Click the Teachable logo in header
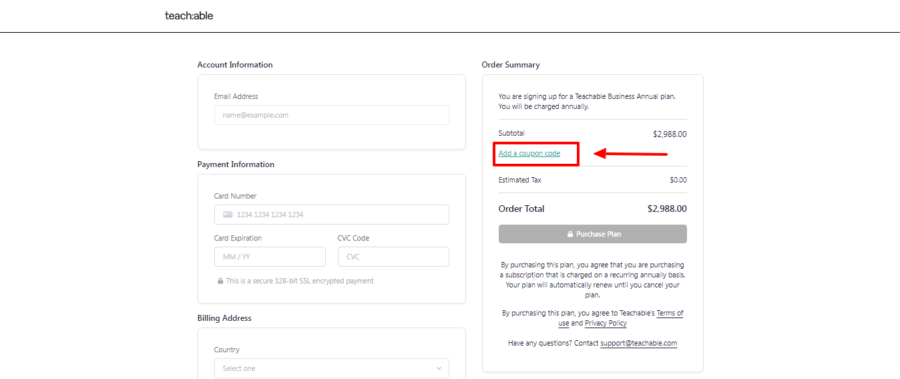 tap(189, 16)
